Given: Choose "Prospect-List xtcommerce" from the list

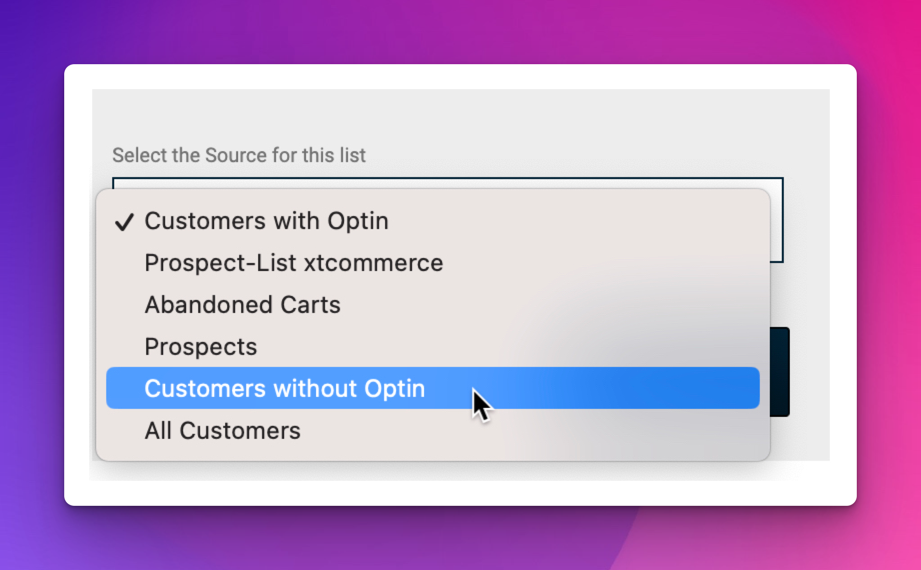Looking at the screenshot, I should (433, 263).
